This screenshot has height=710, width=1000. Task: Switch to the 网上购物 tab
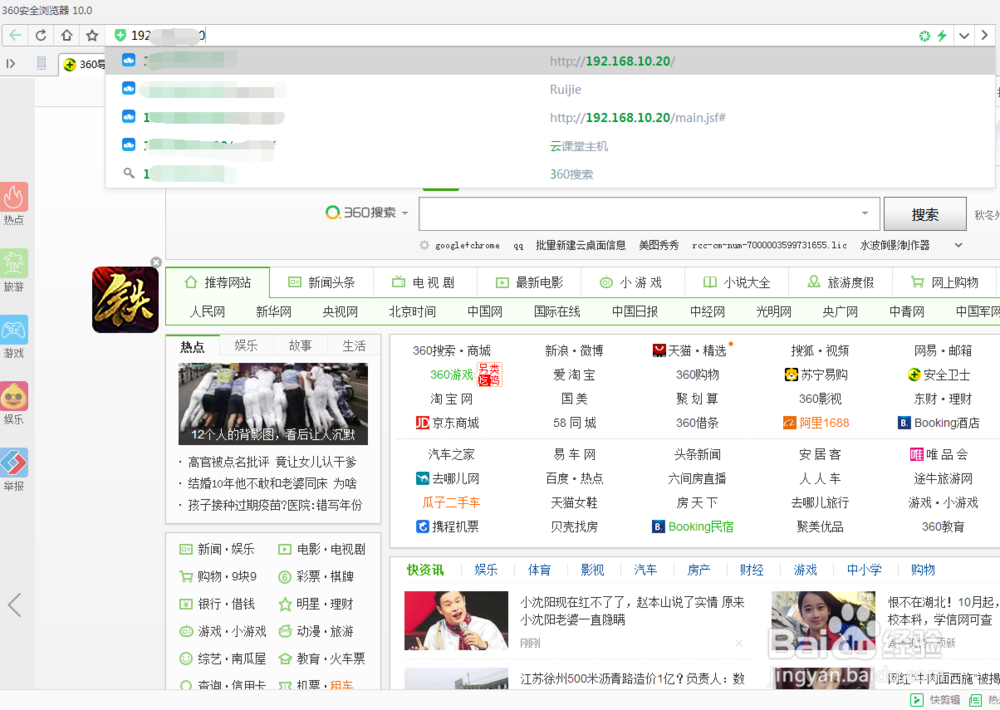coord(945,283)
